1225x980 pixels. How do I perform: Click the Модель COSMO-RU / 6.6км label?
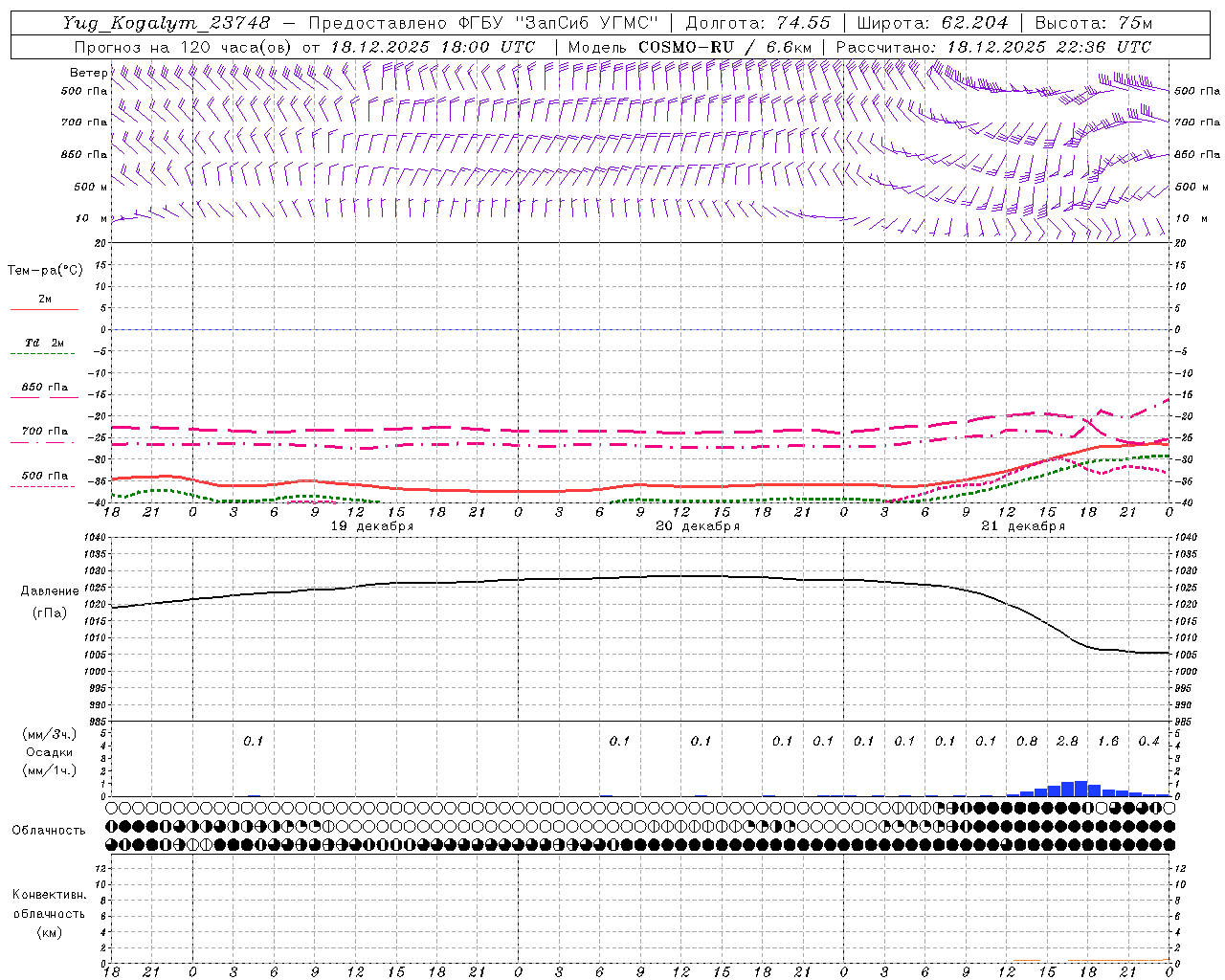tap(690, 47)
